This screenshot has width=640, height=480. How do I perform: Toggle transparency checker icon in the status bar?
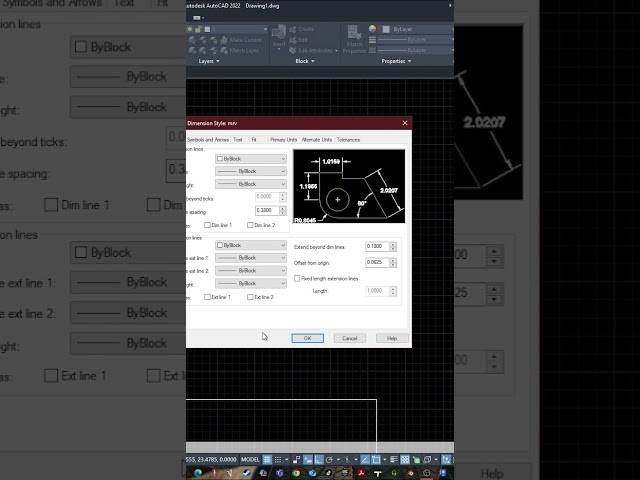pos(404,460)
